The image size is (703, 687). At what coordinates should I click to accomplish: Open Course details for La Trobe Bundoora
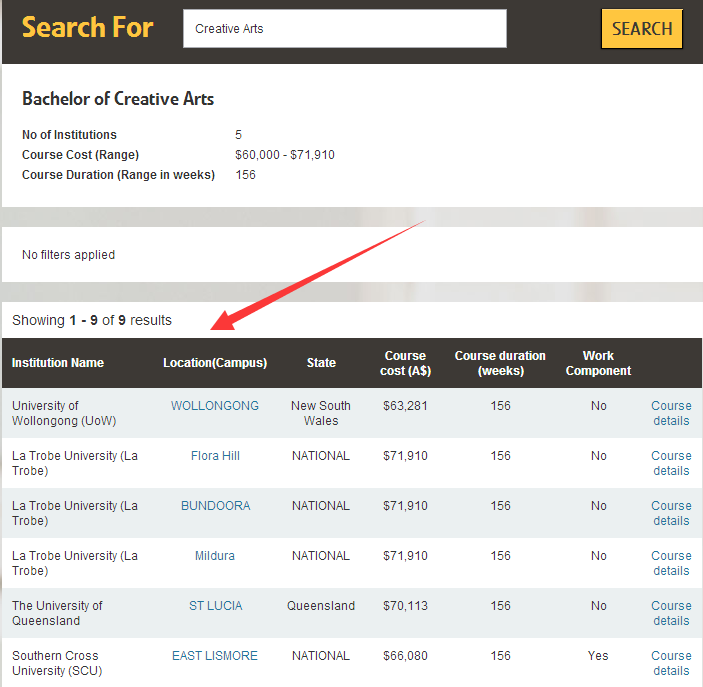click(x=671, y=513)
